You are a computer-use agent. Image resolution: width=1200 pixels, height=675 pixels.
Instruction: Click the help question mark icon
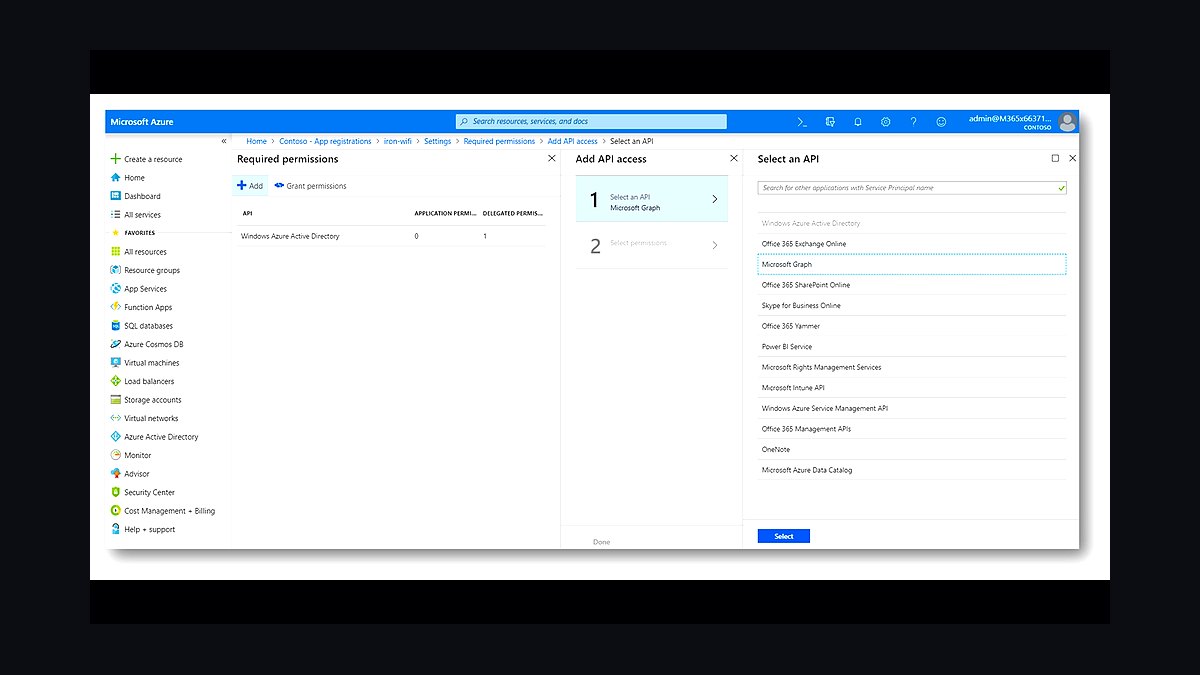click(x=913, y=122)
